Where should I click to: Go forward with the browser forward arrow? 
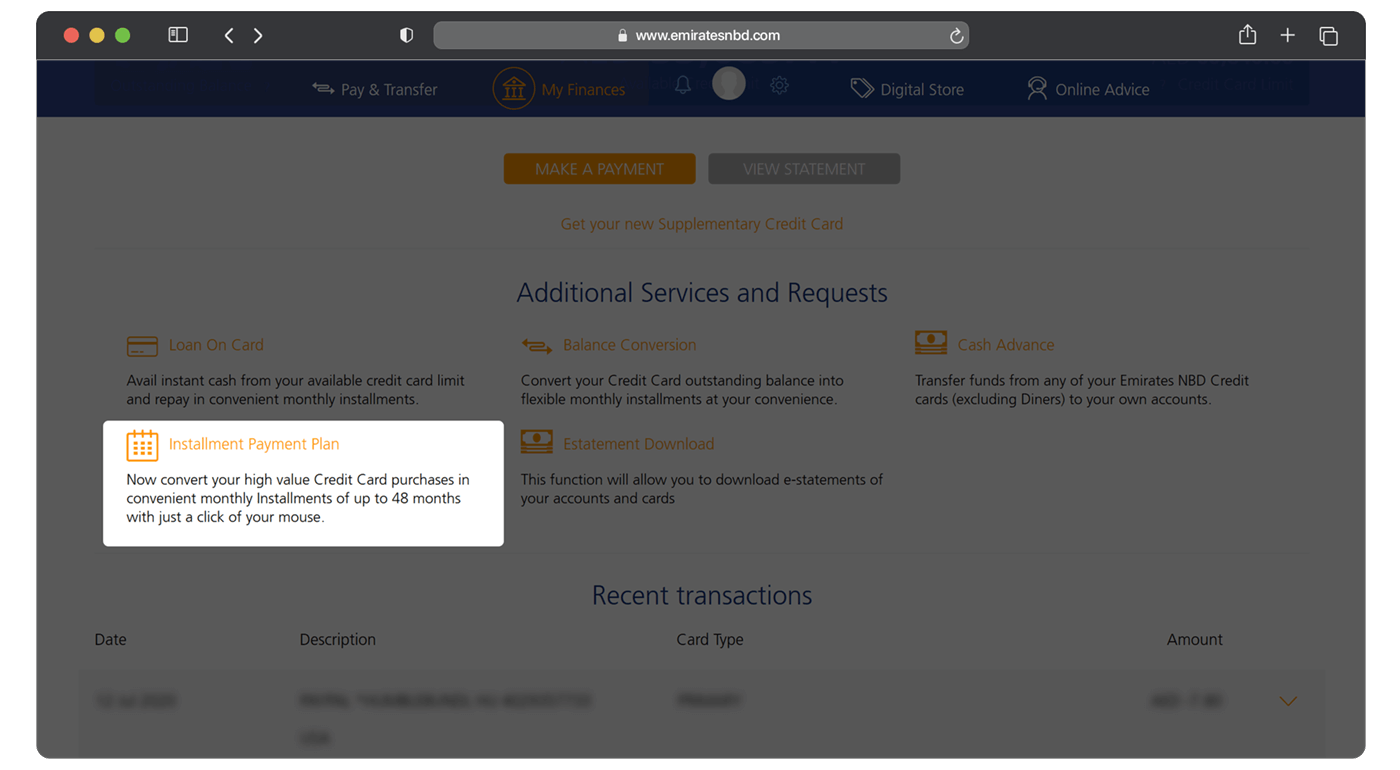click(x=258, y=35)
